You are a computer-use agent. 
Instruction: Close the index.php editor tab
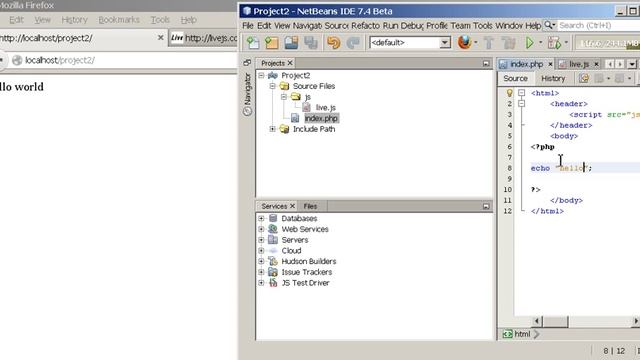tap(550, 64)
